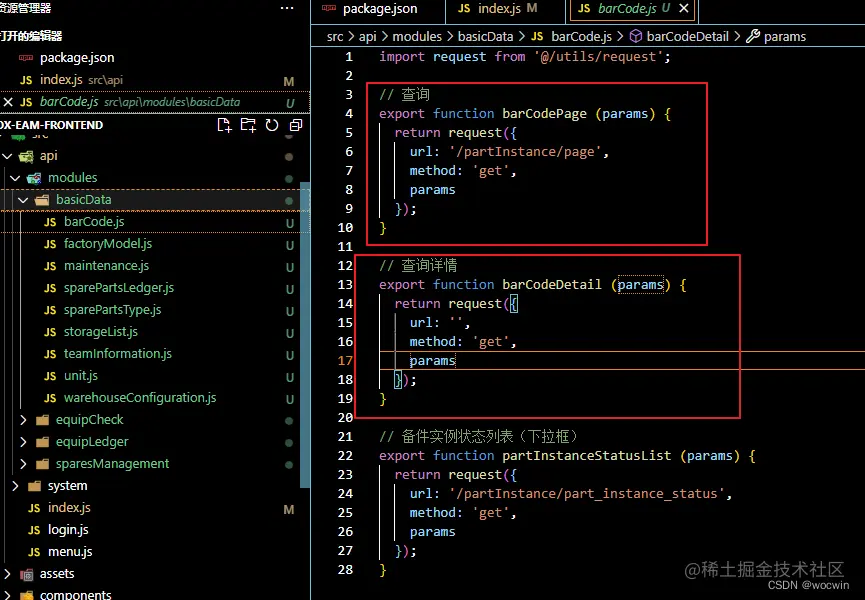The width and height of the screenshot is (865, 600).
Task: Click the barCodeDetail breadcrumb symbol
Action: tap(687, 36)
